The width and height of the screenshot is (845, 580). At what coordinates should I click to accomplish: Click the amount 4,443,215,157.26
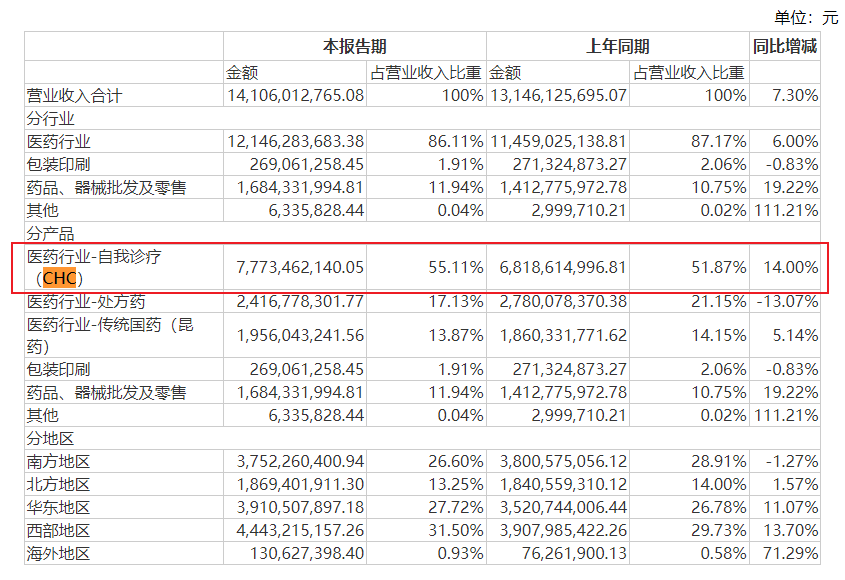pyautogui.click(x=300, y=530)
